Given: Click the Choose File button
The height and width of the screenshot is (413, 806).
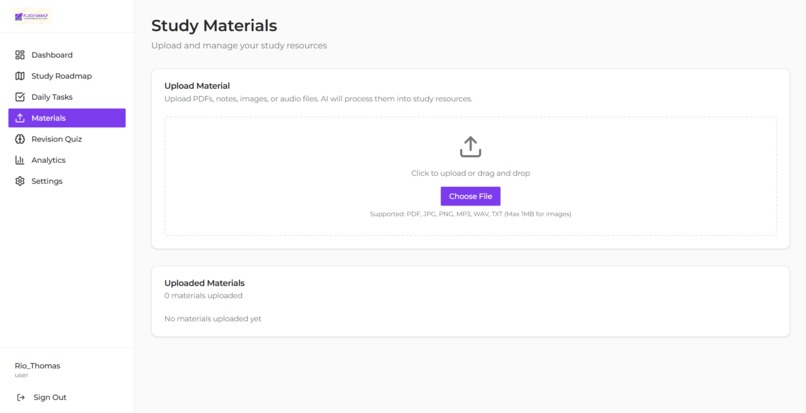Looking at the screenshot, I should tap(470, 196).
